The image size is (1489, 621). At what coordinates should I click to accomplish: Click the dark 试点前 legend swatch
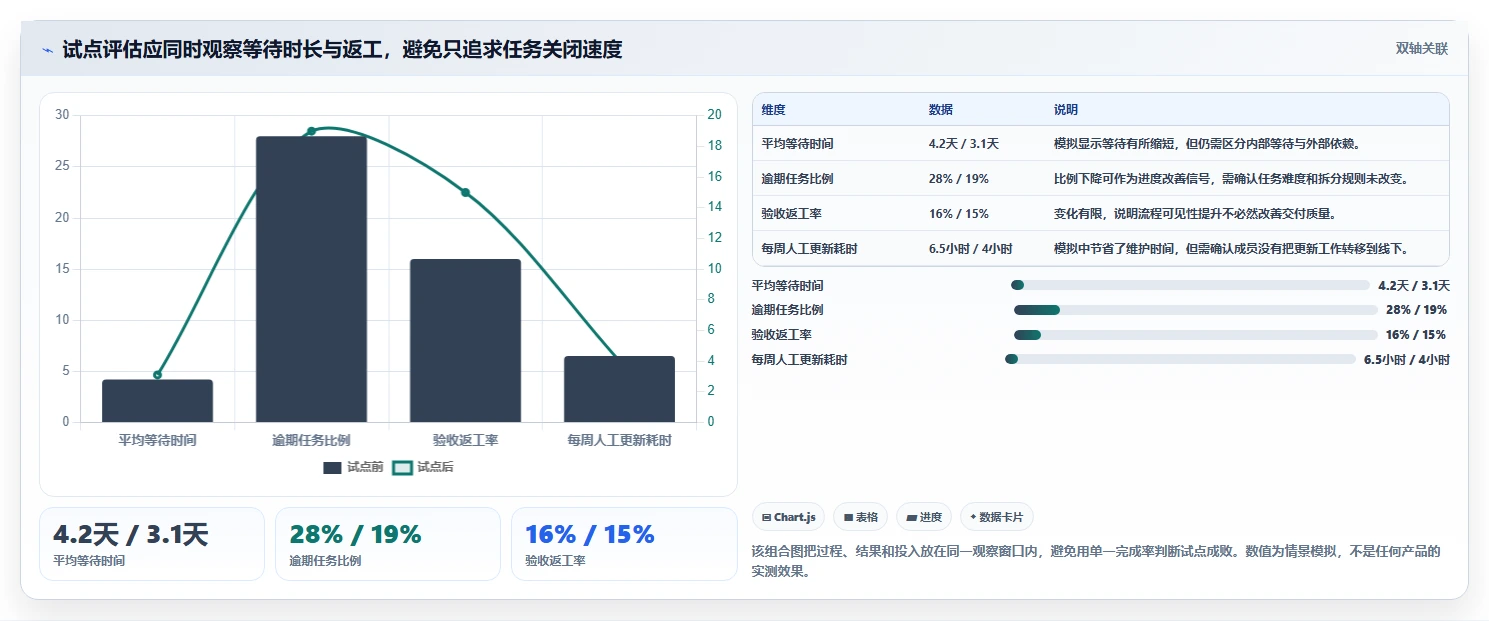(332, 467)
